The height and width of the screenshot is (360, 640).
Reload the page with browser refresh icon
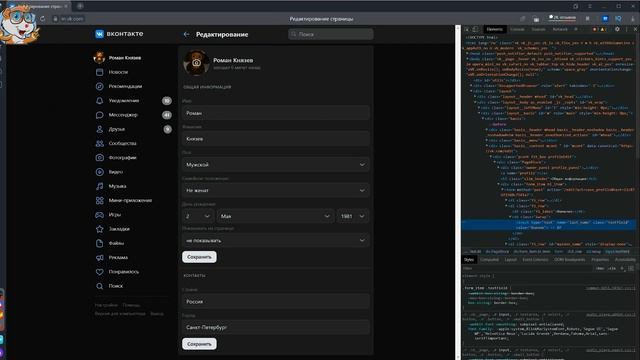point(42,19)
